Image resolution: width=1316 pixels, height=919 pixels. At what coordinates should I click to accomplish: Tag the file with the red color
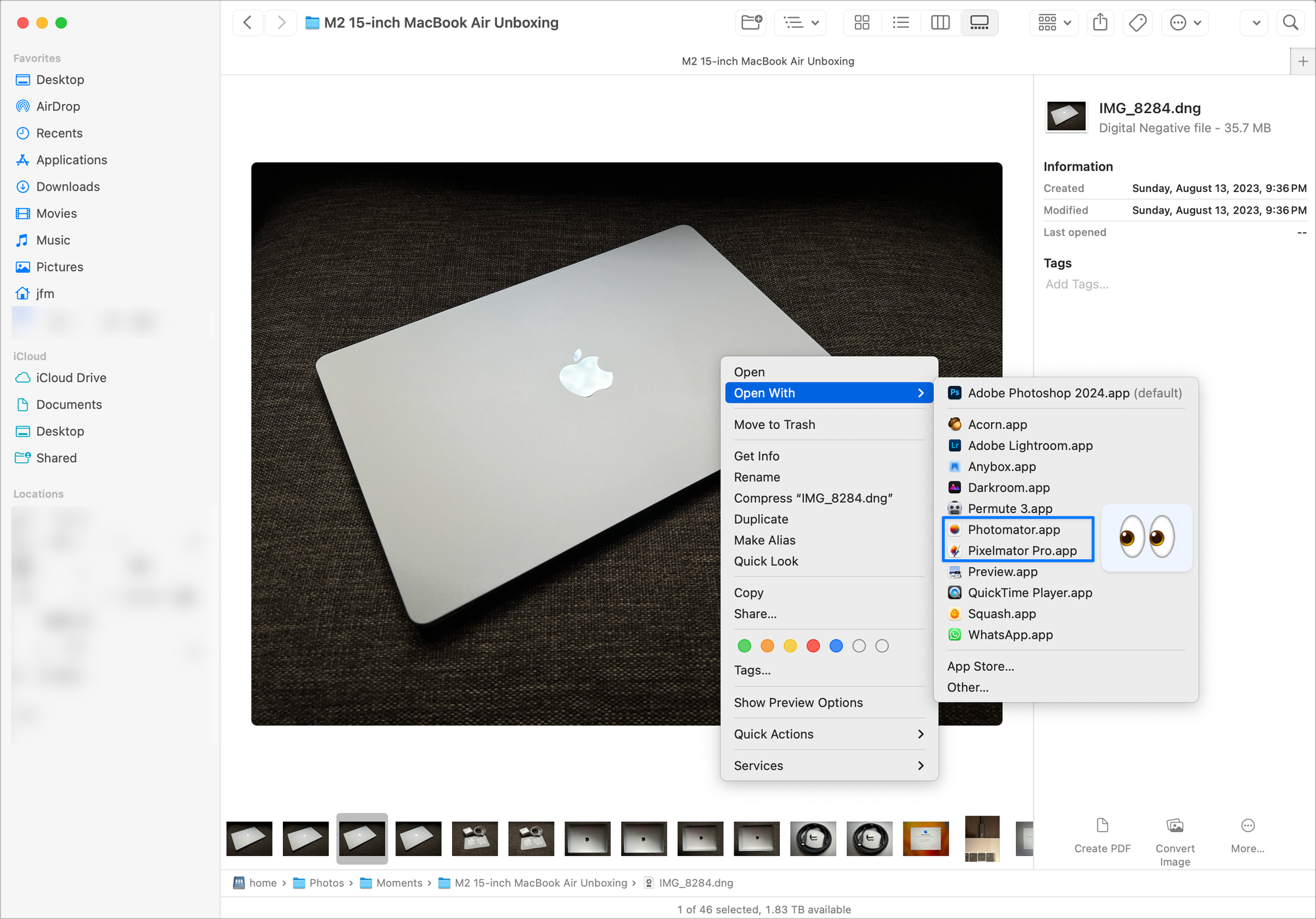[x=813, y=645]
